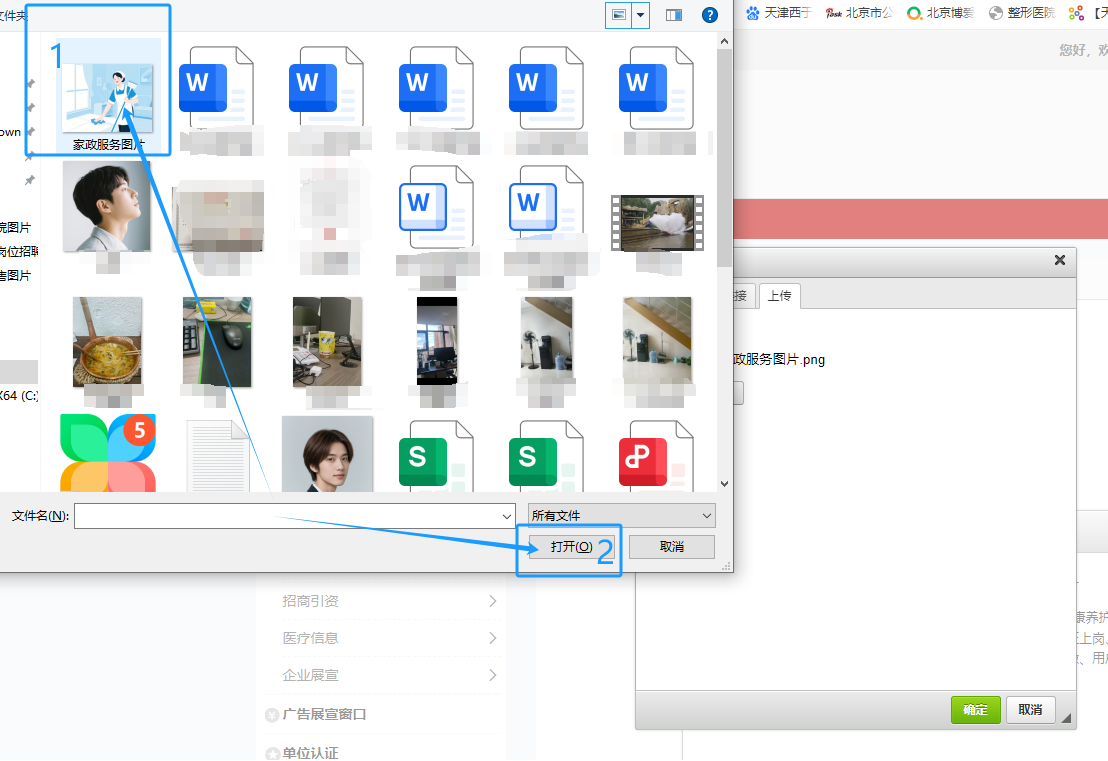The width and height of the screenshot is (1108, 761).
Task: Click the change view mode icon
Action: click(619, 15)
